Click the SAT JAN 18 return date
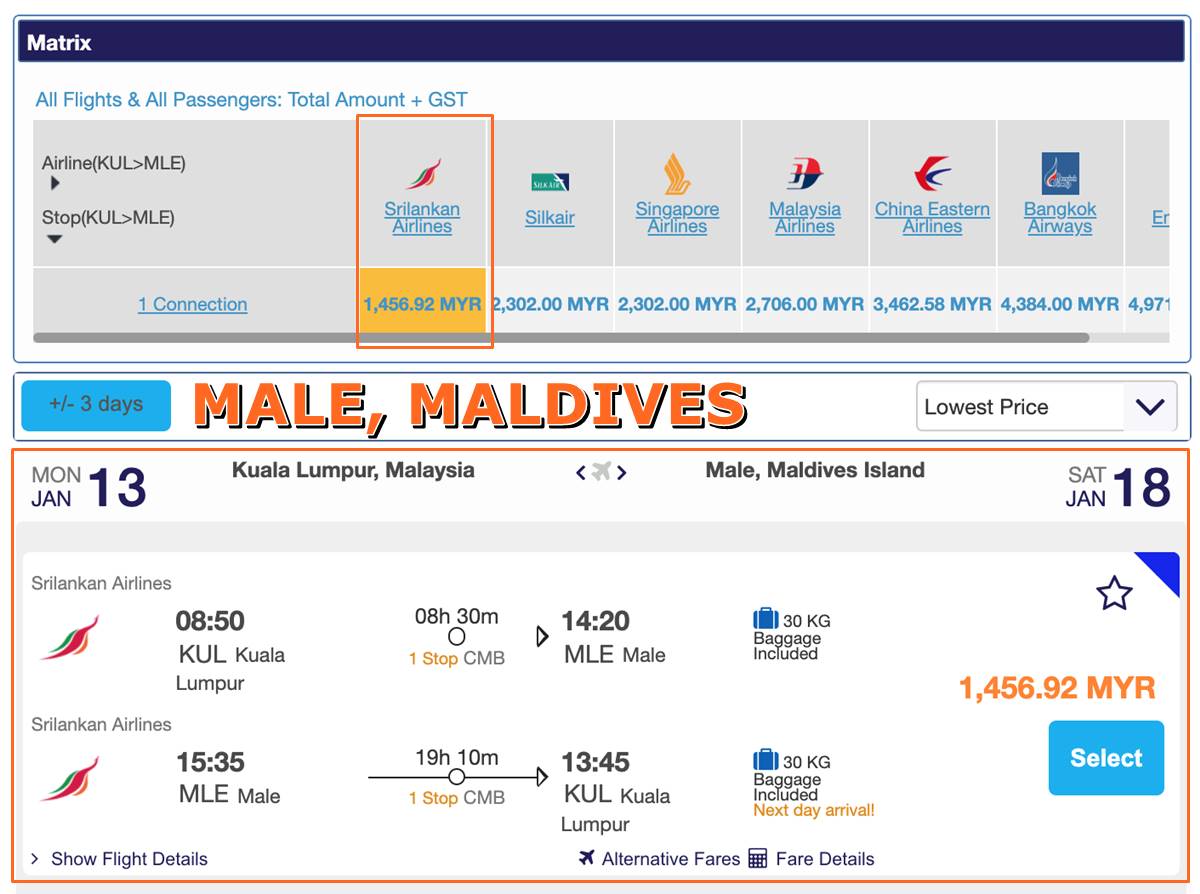This screenshot has height=894, width=1200. [x=1118, y=487]
